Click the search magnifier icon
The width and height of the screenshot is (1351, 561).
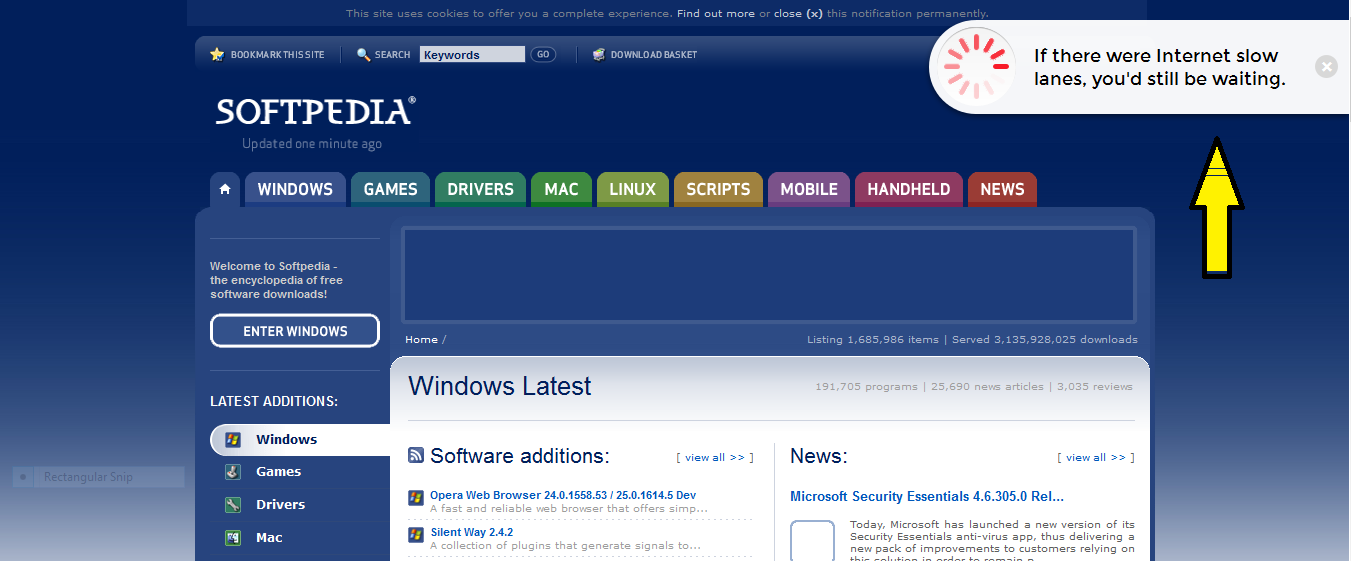364,54
